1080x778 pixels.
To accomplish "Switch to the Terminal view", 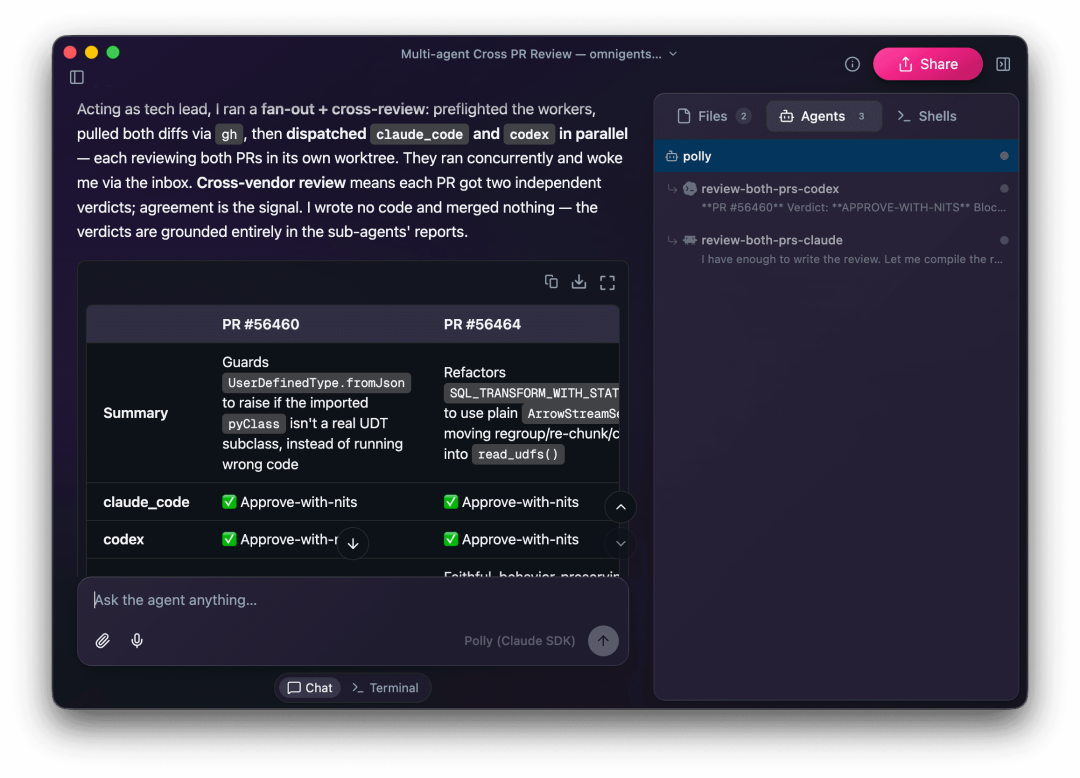I will coord(385,688).
